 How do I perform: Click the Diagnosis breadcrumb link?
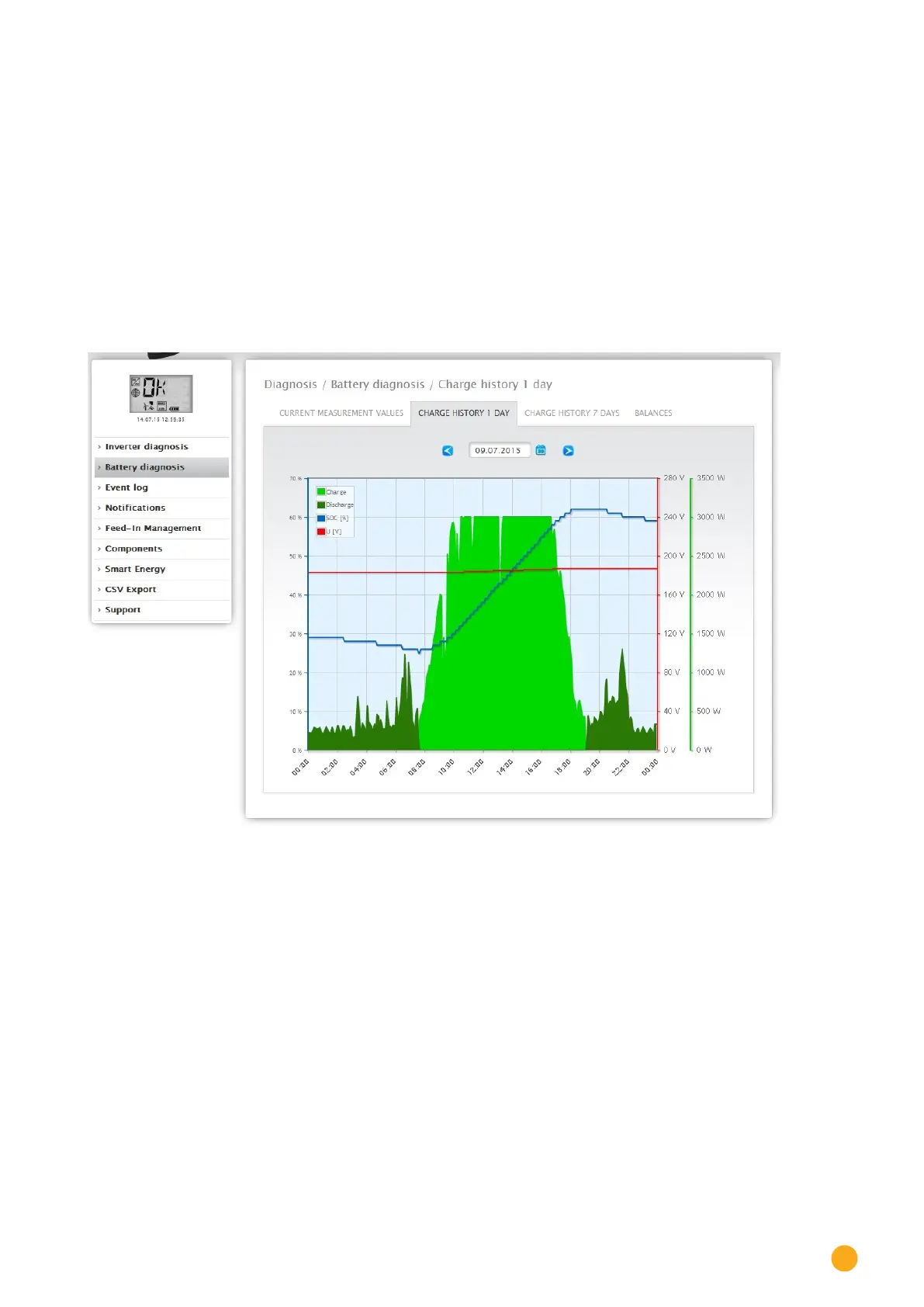(x=290, y=384)
